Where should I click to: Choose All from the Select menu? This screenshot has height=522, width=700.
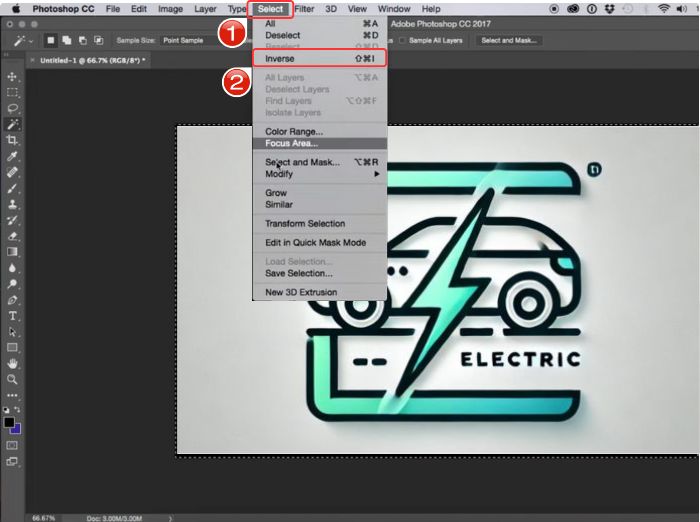coord(320,23)
